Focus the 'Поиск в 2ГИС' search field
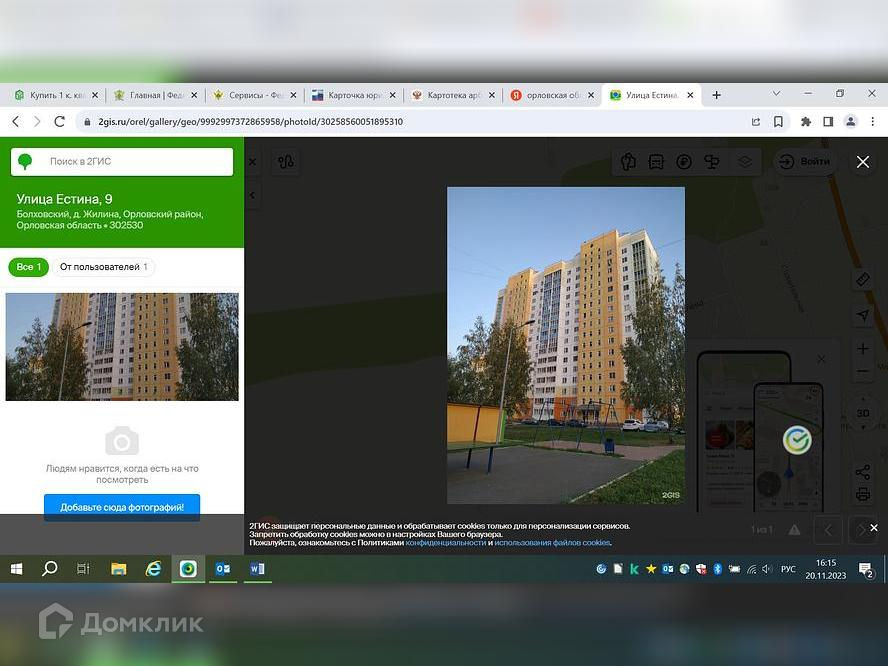The width and height of the screenshot is (888, 666). (x=122, y=162)
